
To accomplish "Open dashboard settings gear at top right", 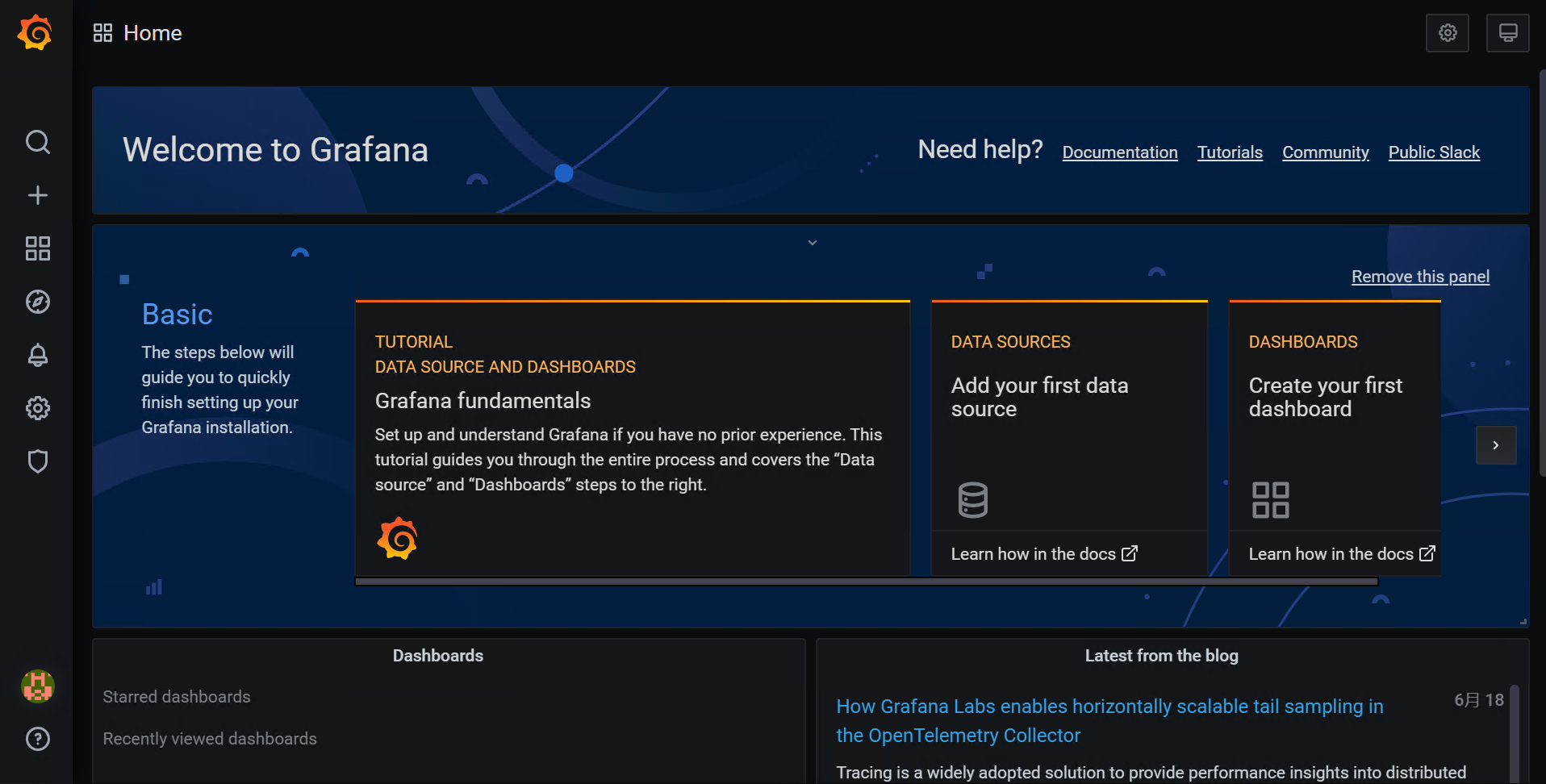I will point(1448,33).
